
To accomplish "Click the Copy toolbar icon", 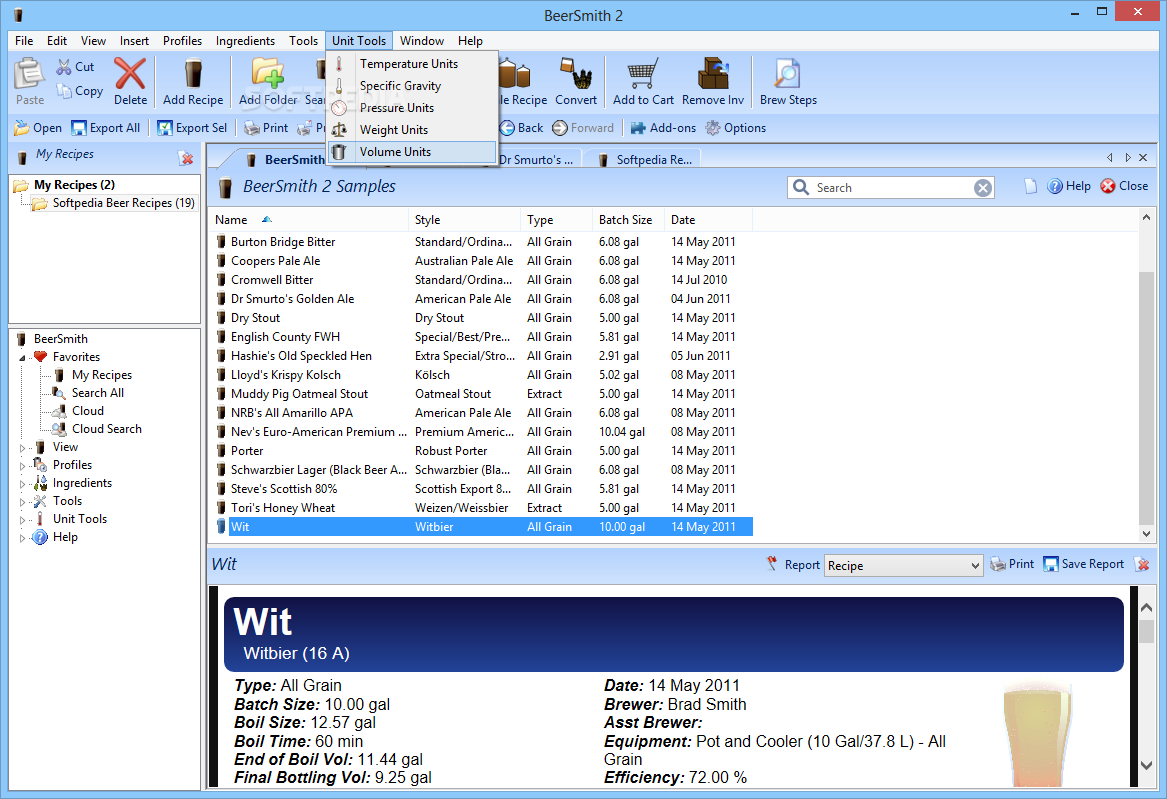I will (64, 91).
